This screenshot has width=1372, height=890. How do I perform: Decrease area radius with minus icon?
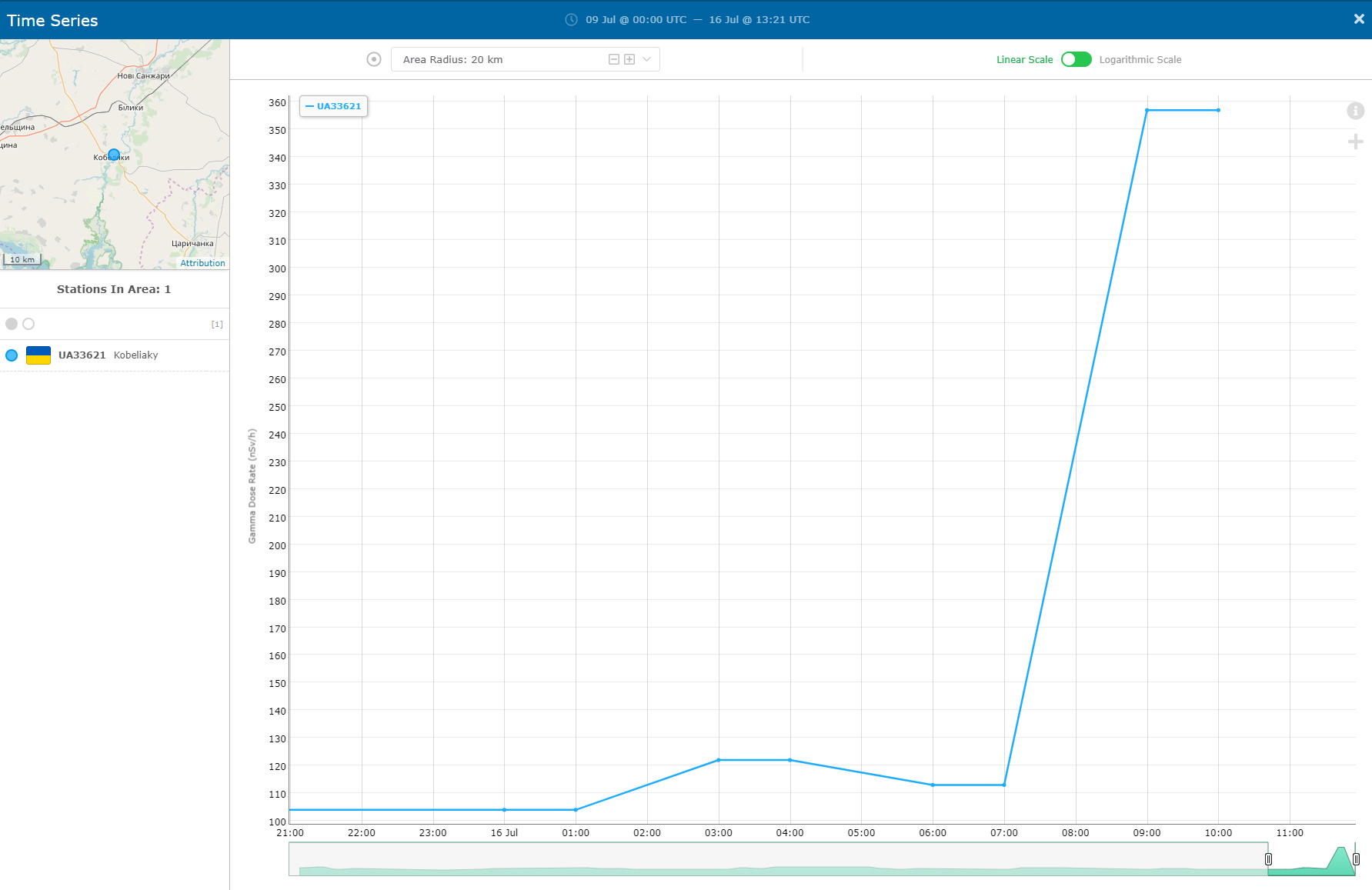614,59
